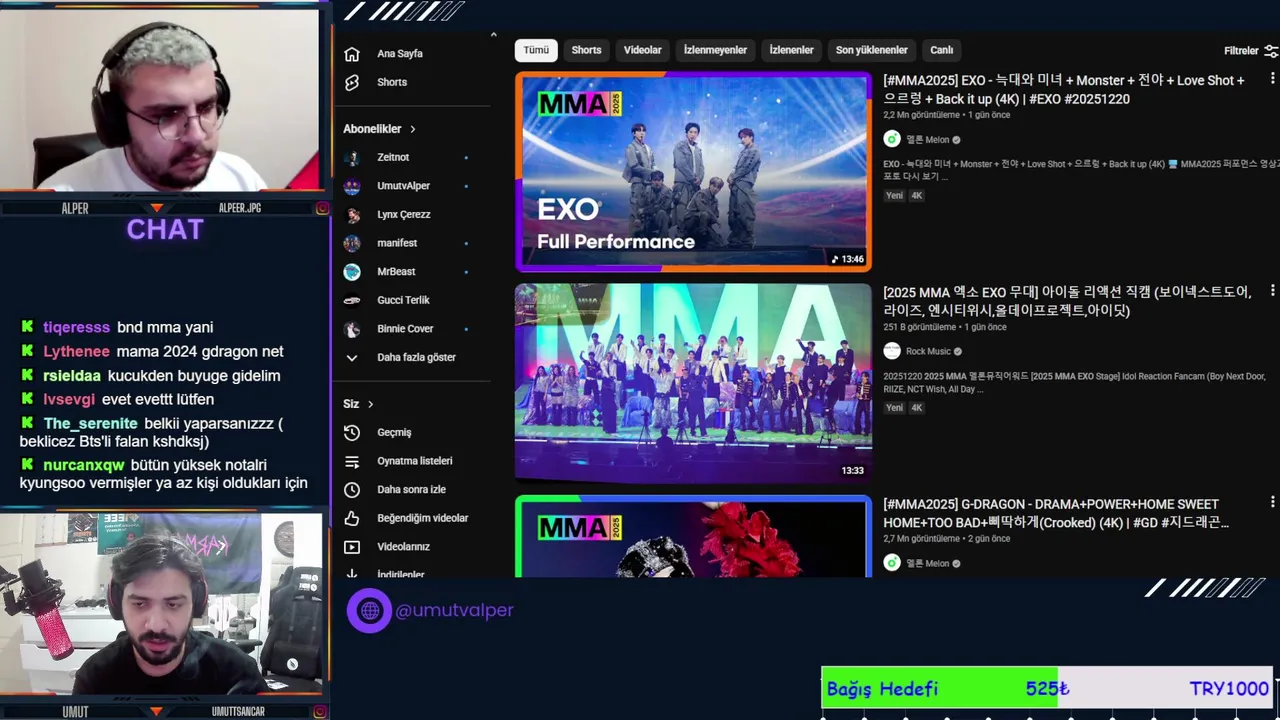The image size is (1280, 720).
Task: Click the Filtreler button label
Action: pos(1241,51)
